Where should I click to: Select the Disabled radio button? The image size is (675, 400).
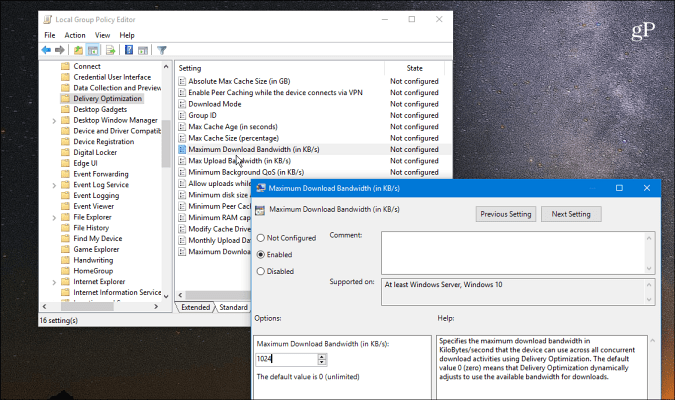[x=260, y=272]
